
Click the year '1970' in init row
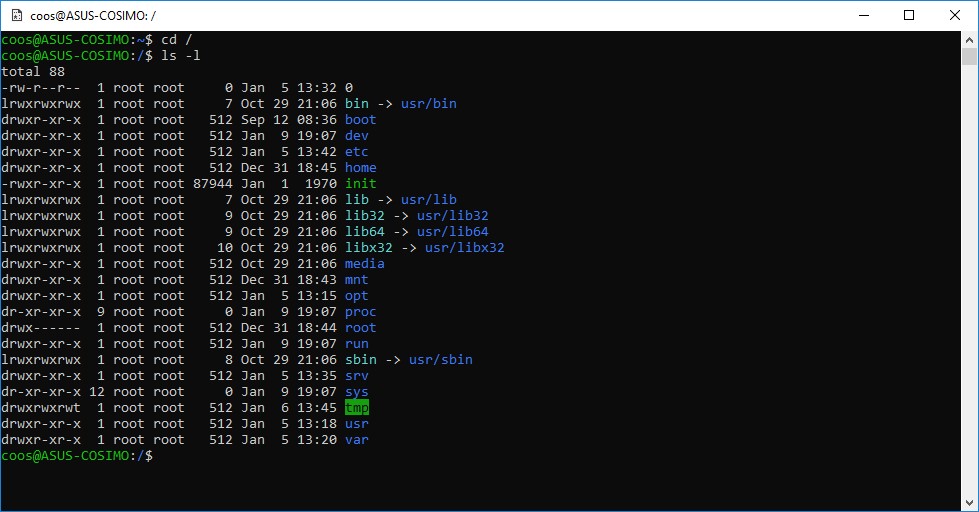321,184
